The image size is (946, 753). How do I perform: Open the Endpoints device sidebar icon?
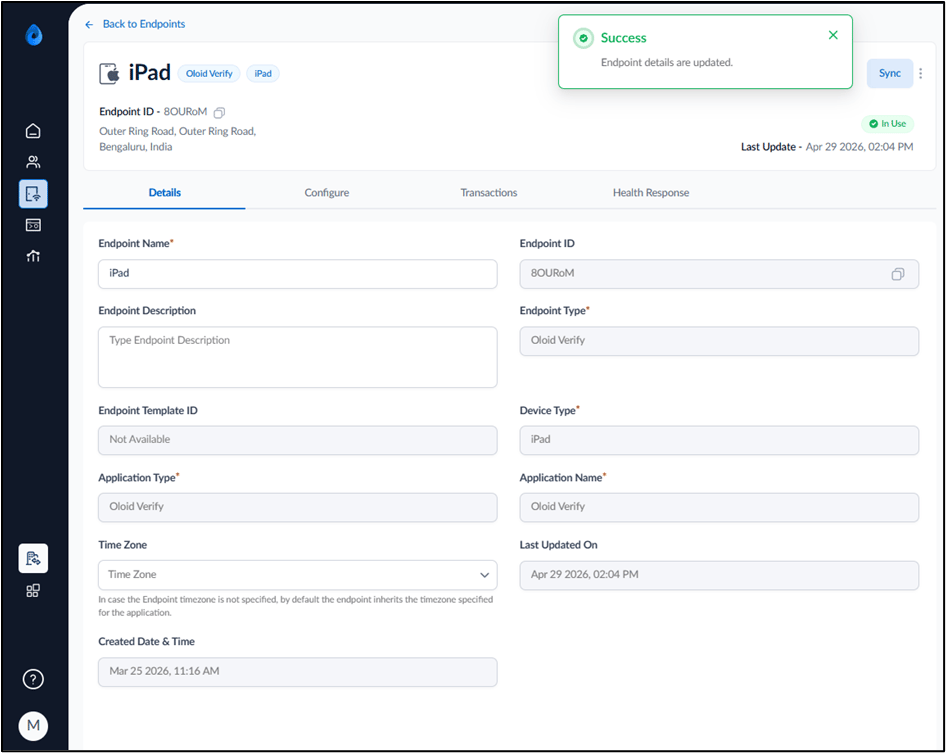[33, 194]
